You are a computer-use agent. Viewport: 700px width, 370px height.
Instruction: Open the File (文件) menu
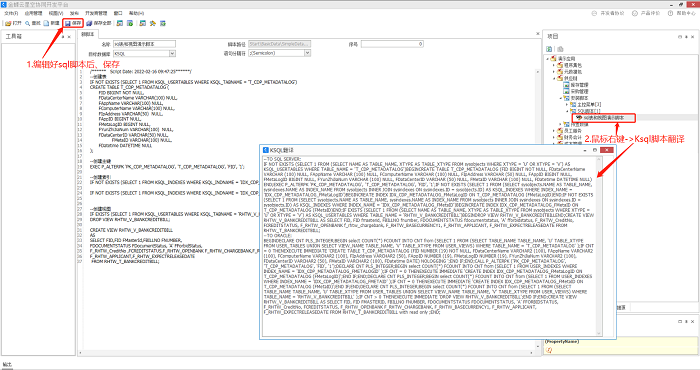coord(11,13)
